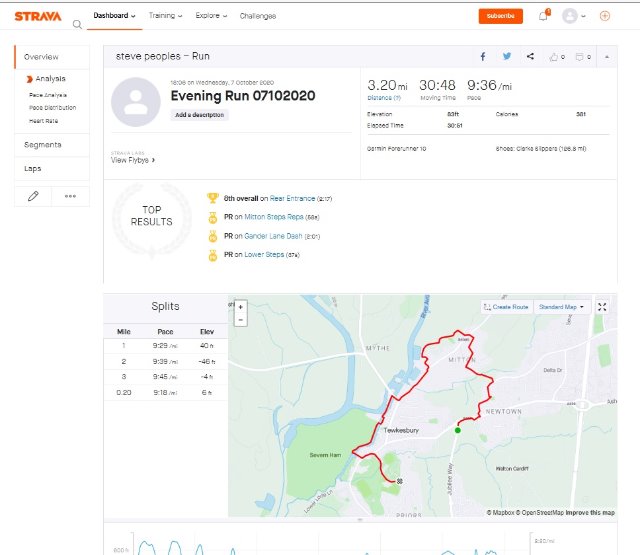Open the Standard Map style dropdown

pos(562,307)
